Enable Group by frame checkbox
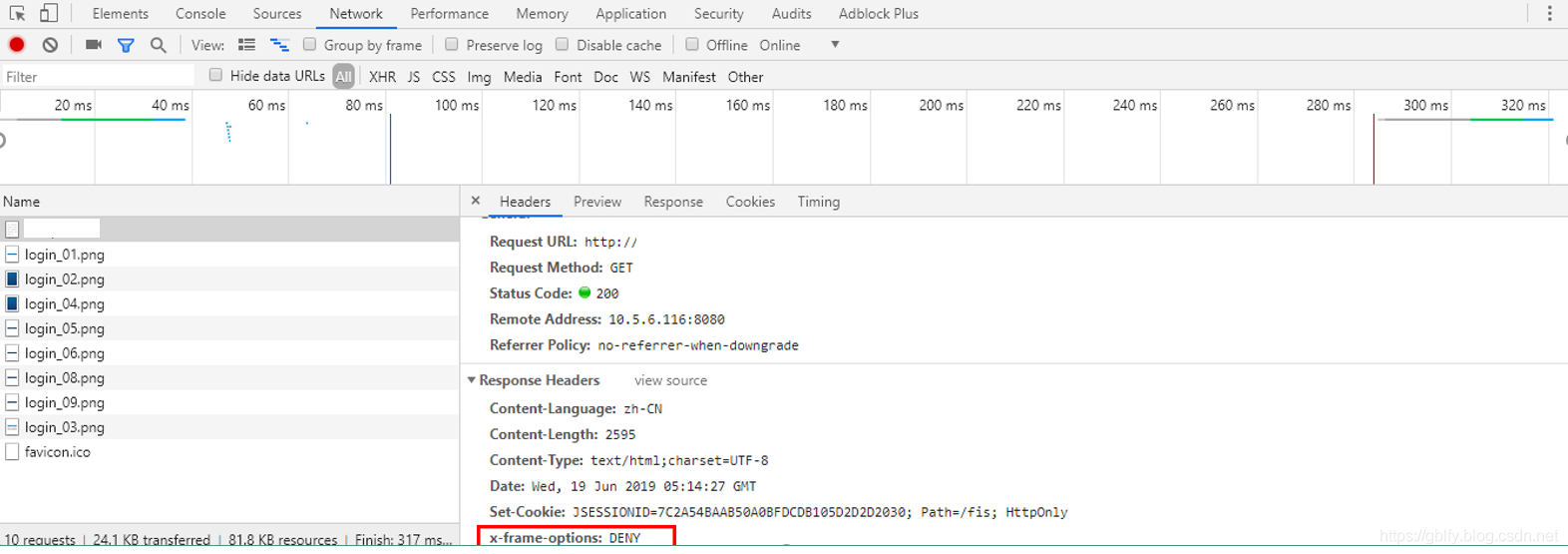The image size is (1568, 554). pos(309,45)
